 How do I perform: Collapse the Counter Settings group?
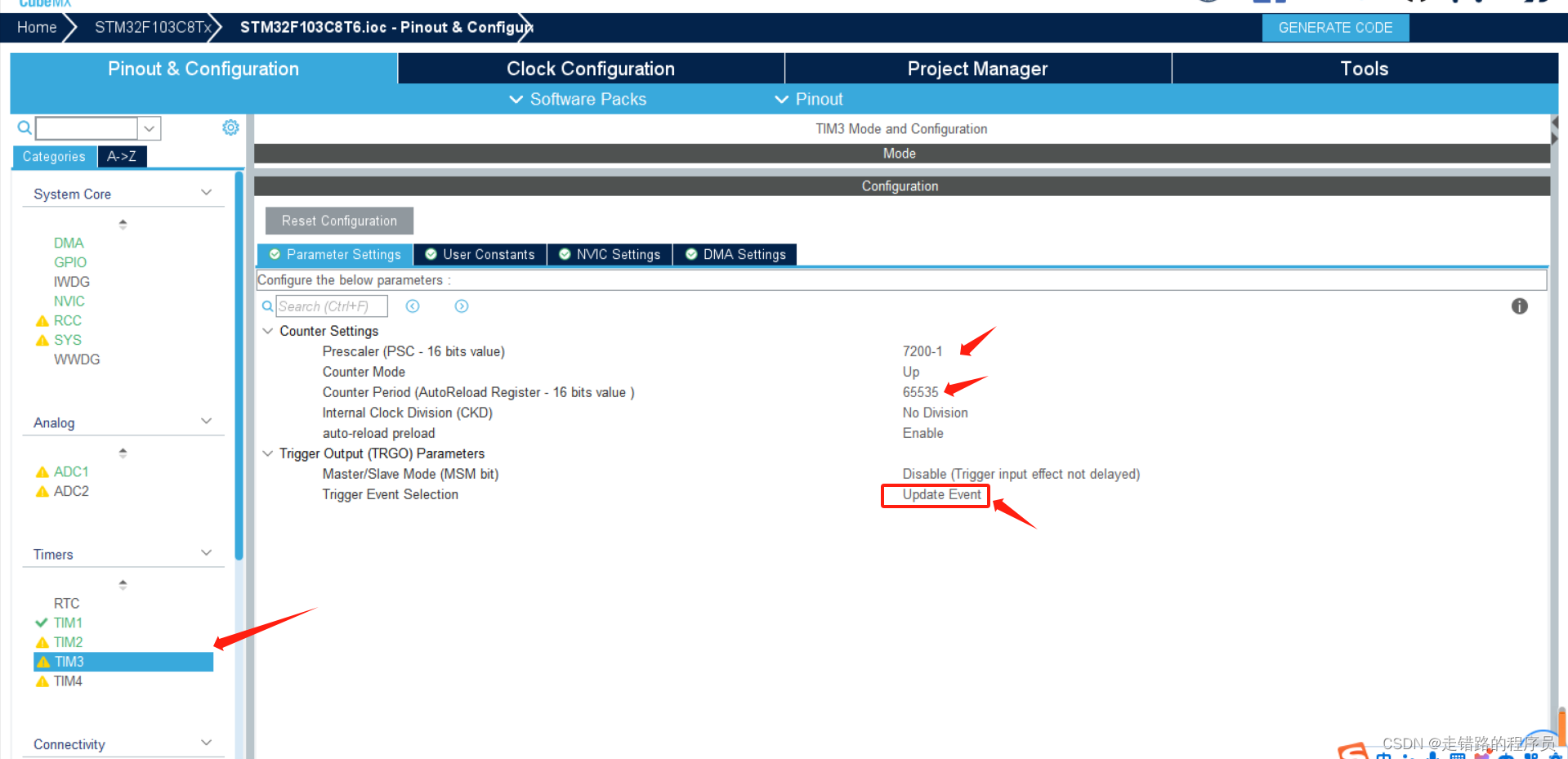pos(267,331)
